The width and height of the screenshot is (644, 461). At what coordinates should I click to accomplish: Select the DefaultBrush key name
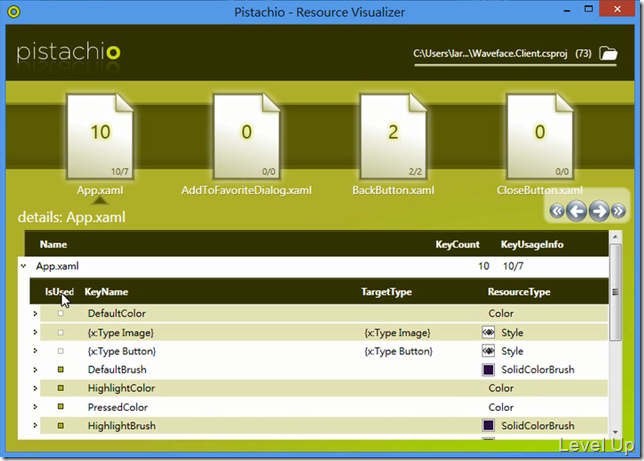click(x=117, y=369)
